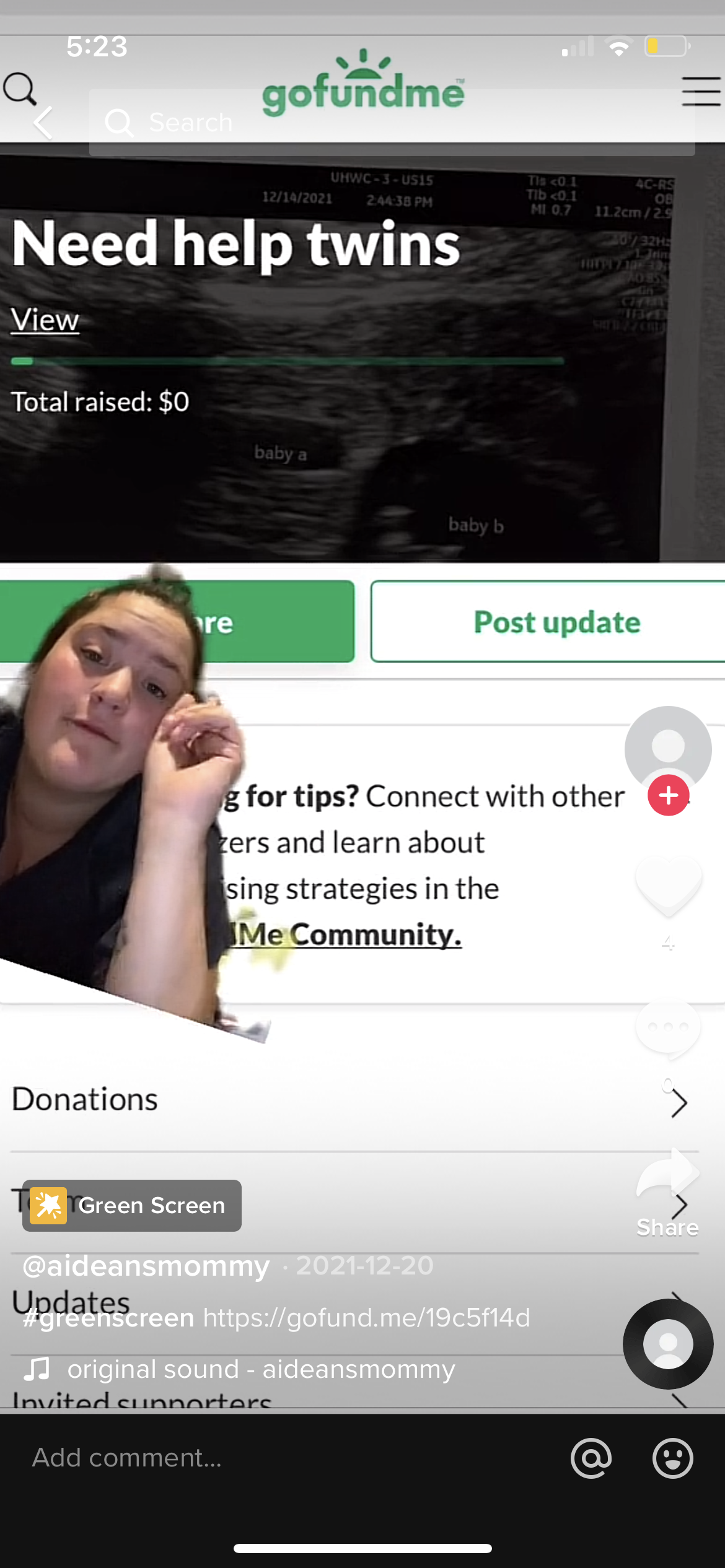Open the GoFundMe hamburger menu
The image size is (725, 1568).
[701, 91]
